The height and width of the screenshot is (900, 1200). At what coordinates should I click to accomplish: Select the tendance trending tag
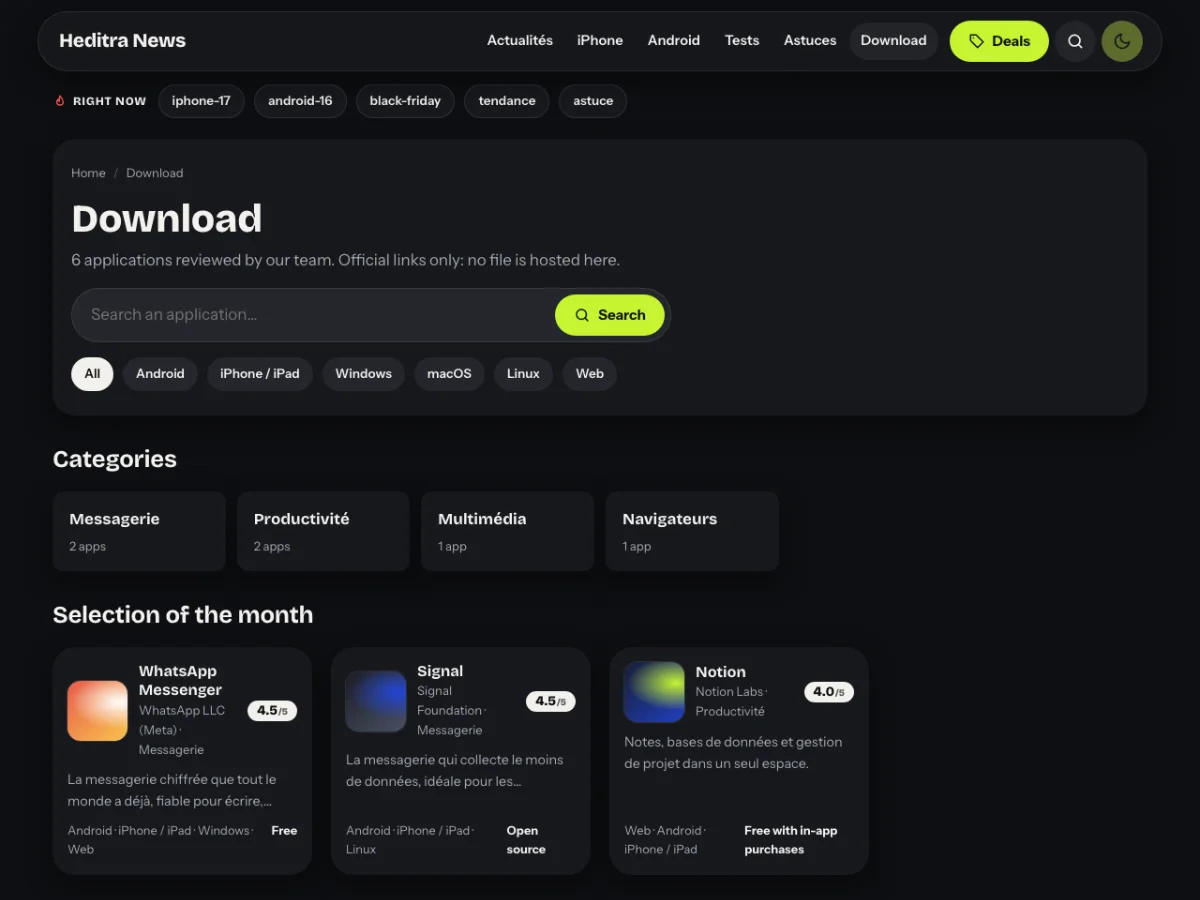pos(507,101)
